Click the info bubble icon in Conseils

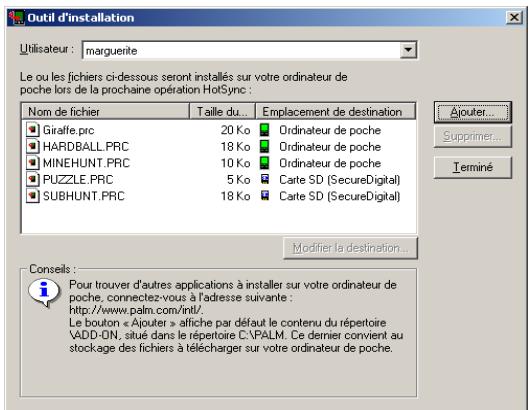tap(44, 292)
